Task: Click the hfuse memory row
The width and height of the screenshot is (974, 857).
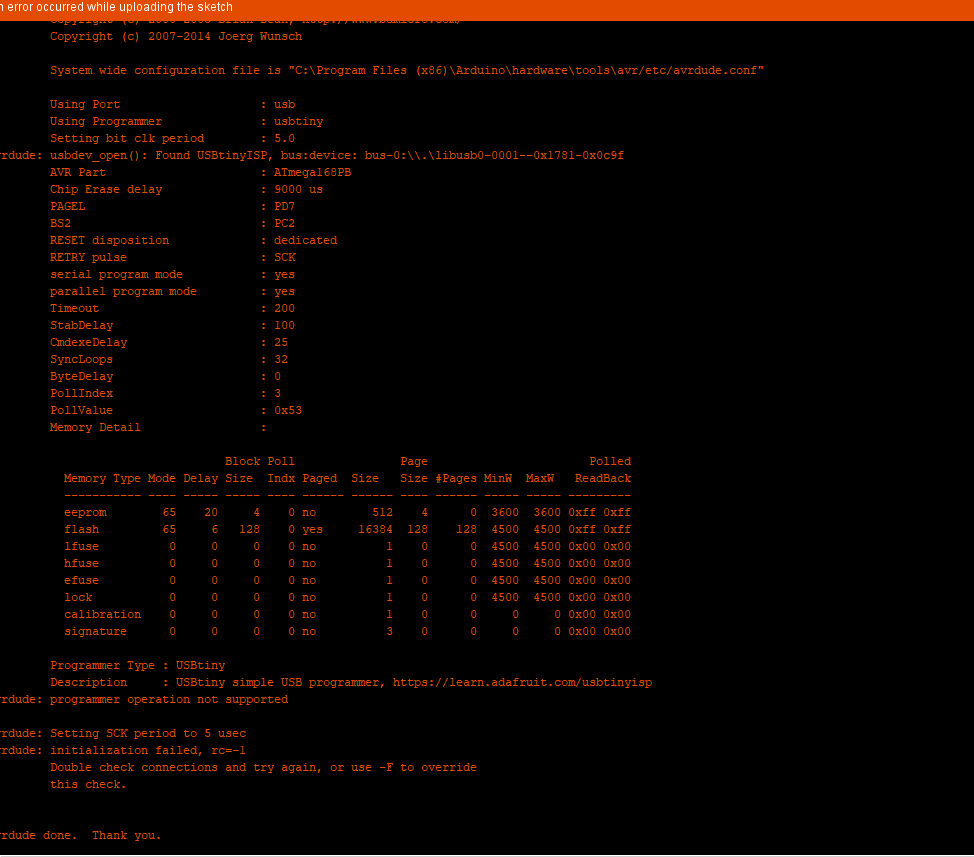Action: point(347,563)
